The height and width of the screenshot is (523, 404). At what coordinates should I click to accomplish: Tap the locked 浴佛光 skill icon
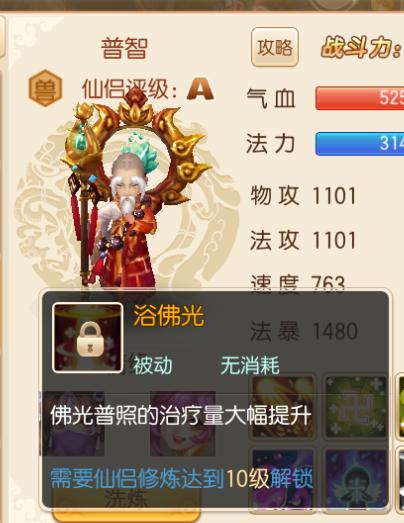[x=88, y=337]
